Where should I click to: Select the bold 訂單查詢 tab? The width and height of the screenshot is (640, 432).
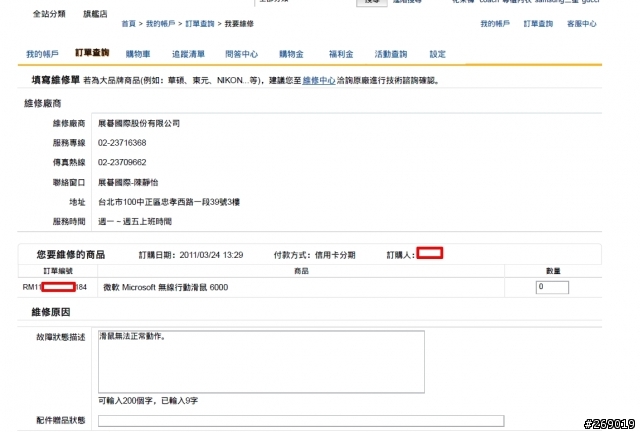point(92,53)
